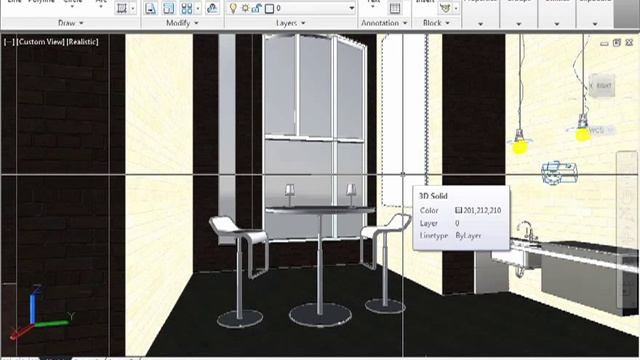
Task: Close the drawing viewport window
Action: point(629,42)
